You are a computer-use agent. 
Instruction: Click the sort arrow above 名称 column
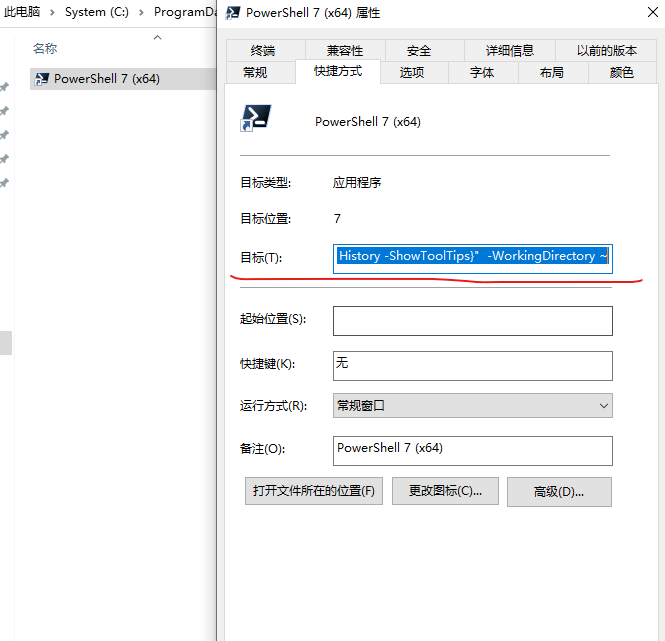pyautogui.click(x=157, y=37)
